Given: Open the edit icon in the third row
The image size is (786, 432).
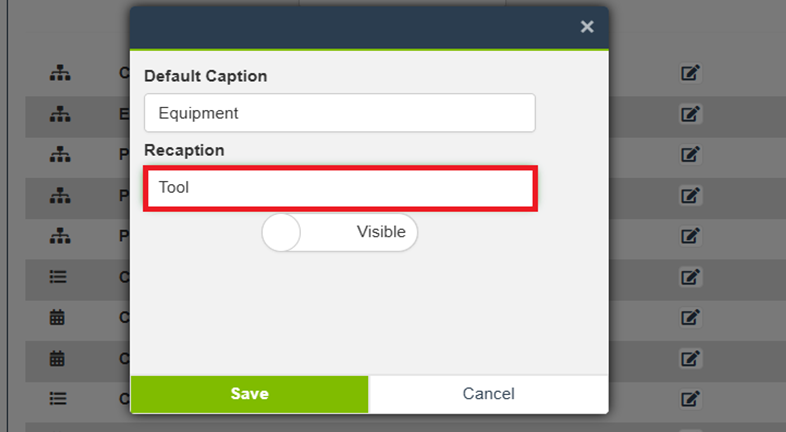Looking at the screenshot, I should pos(690,154).
